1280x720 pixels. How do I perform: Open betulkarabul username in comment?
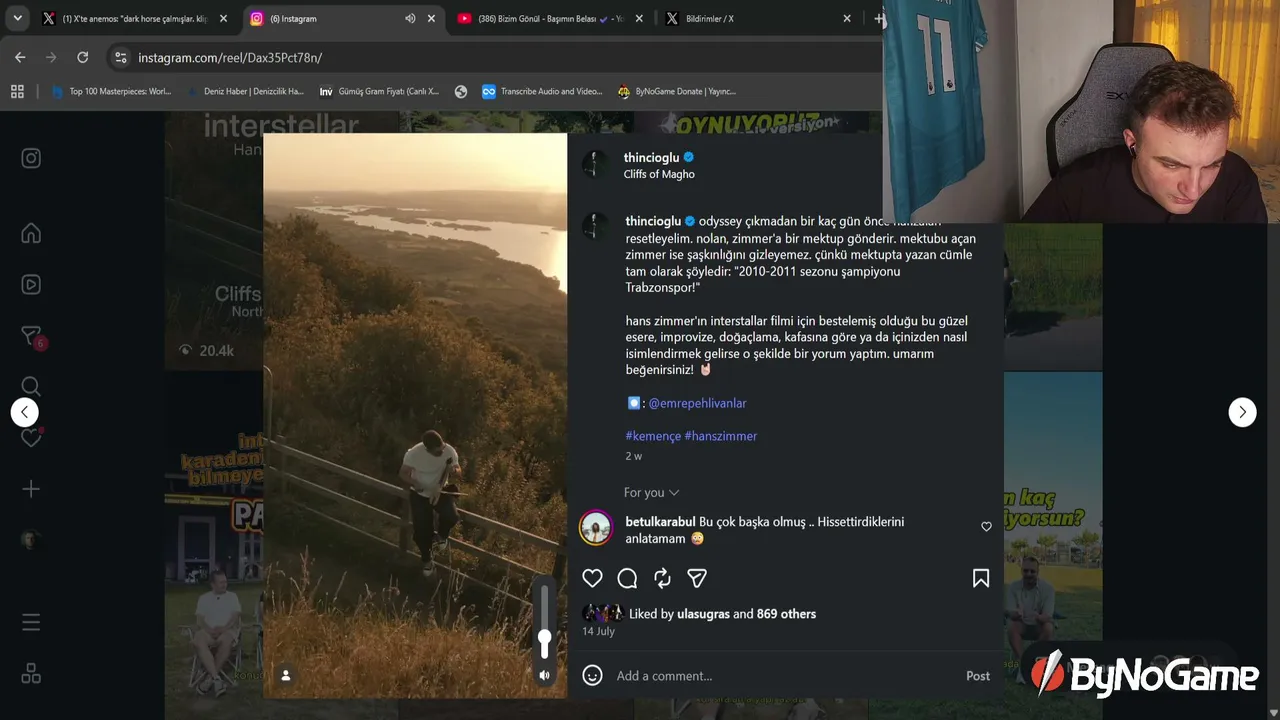pyautogui.click(x=660, y=522)
